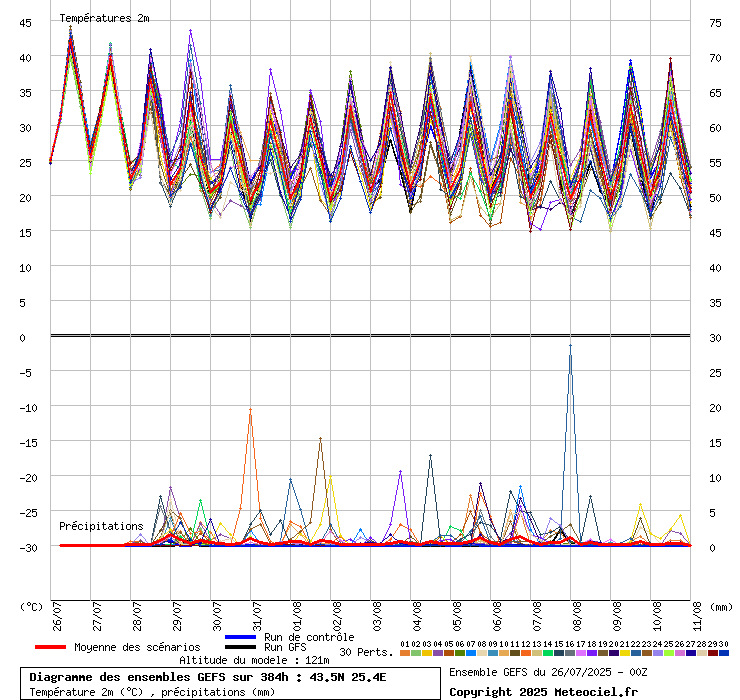Click the brown precipitation peak near 02/08

[320, 439]
